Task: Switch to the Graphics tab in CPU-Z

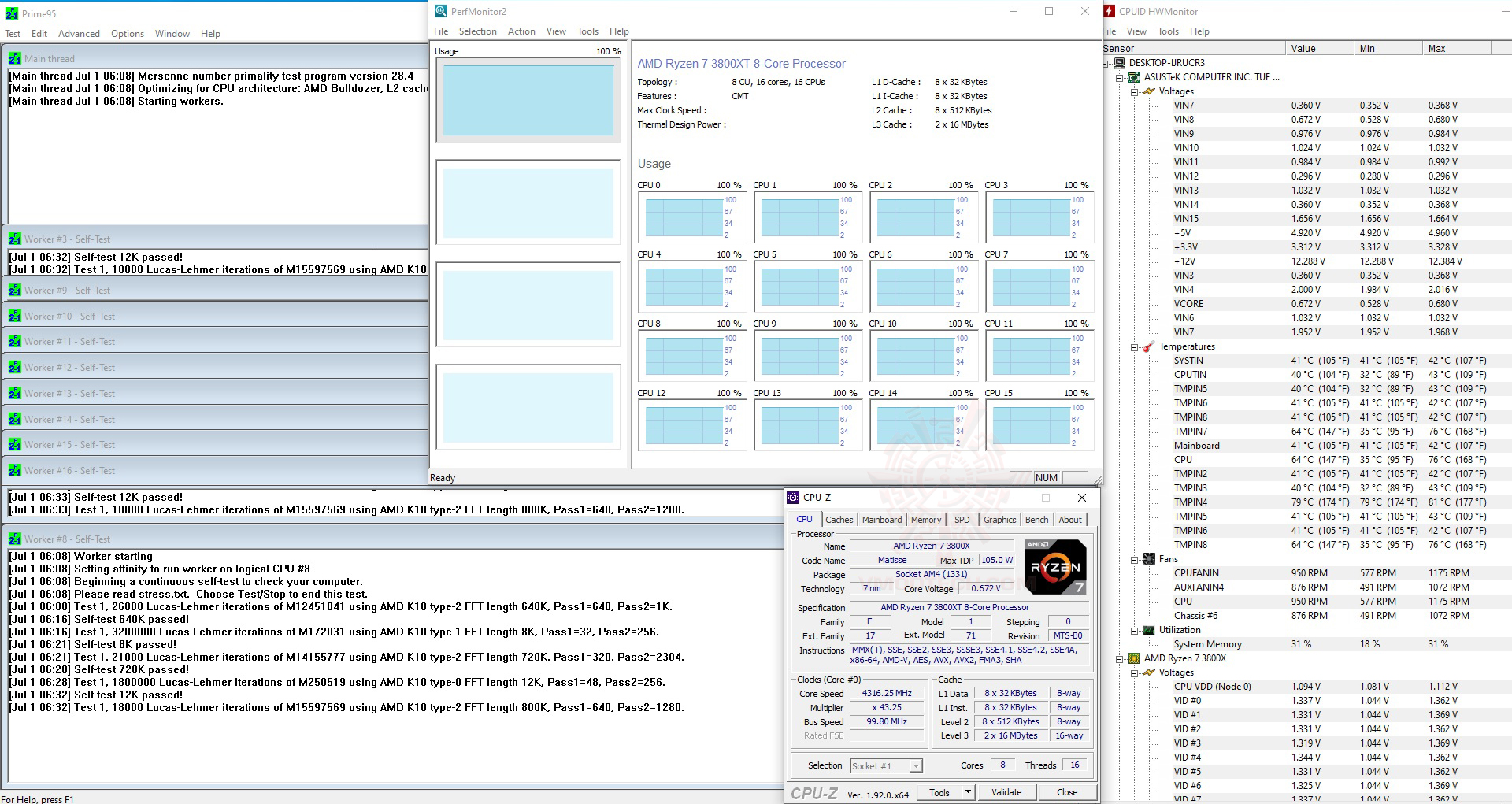Action: pos(1000,520)
